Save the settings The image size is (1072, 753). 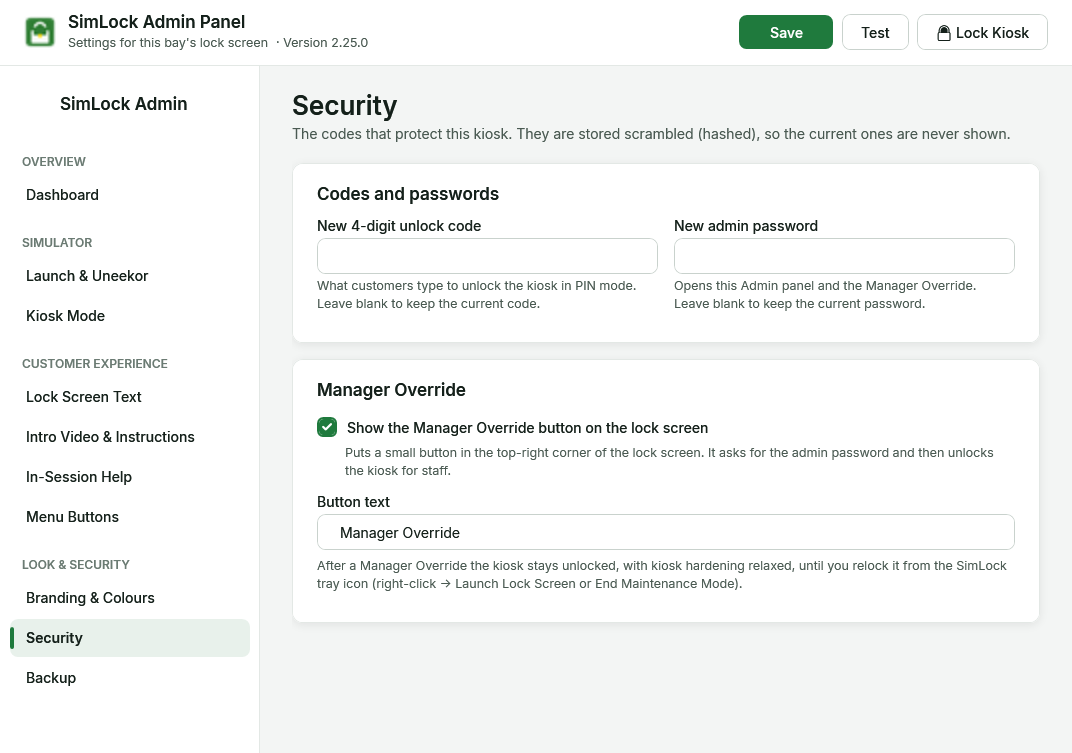click(x=786, y=32)
